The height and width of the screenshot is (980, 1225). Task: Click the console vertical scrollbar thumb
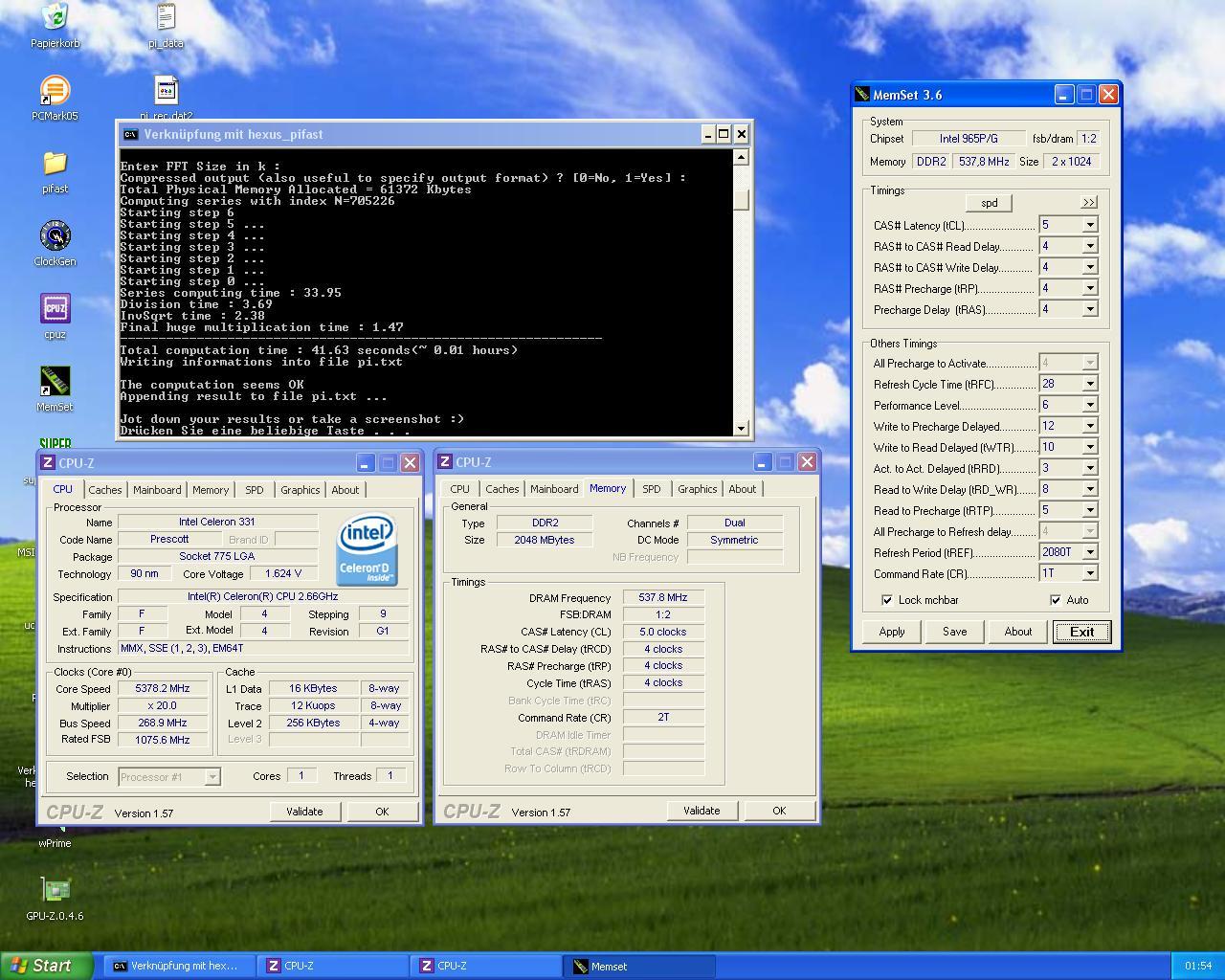pos(741,198)
